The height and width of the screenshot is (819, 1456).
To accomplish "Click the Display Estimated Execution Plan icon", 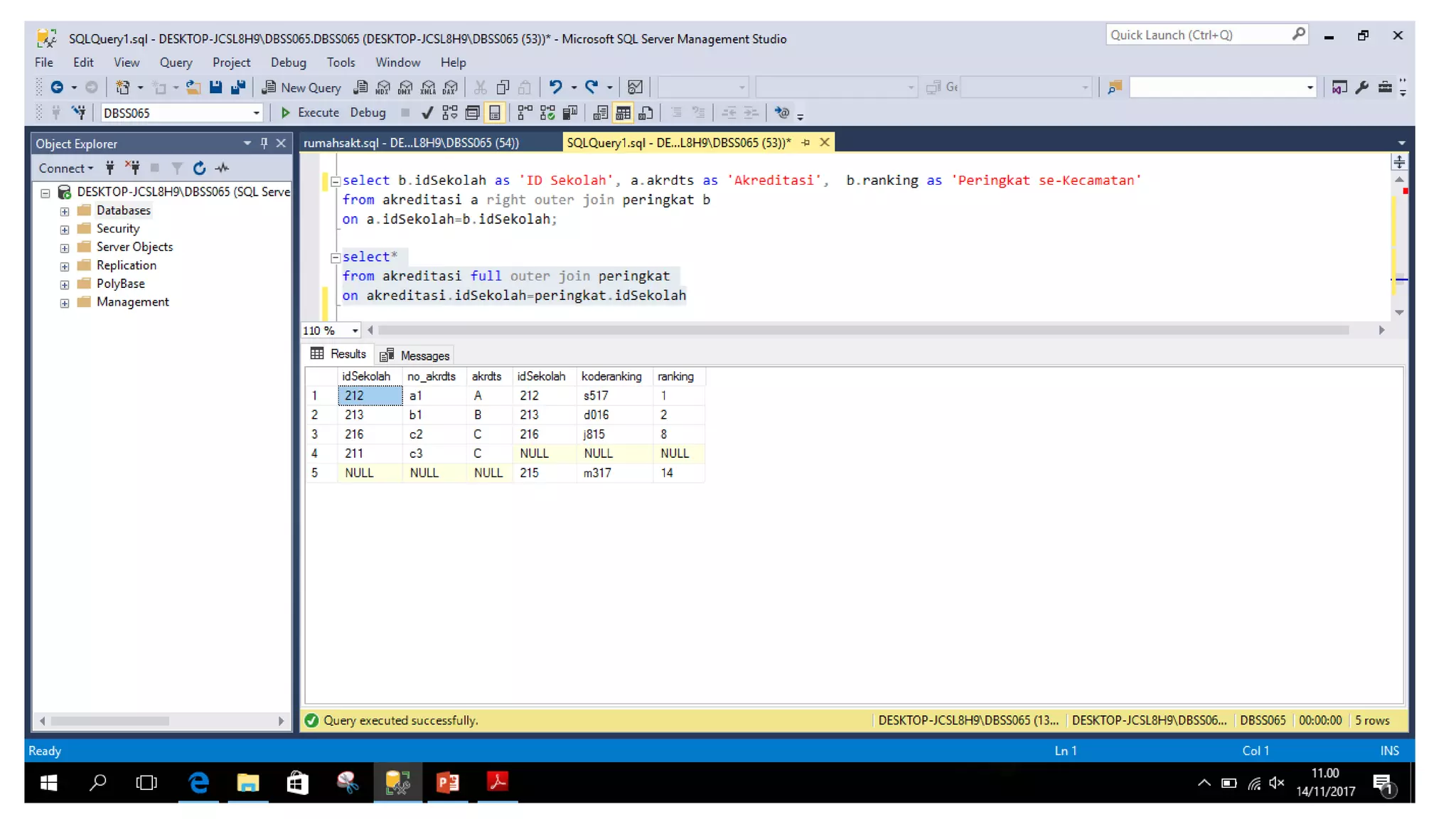I will [x=450, y=112].
